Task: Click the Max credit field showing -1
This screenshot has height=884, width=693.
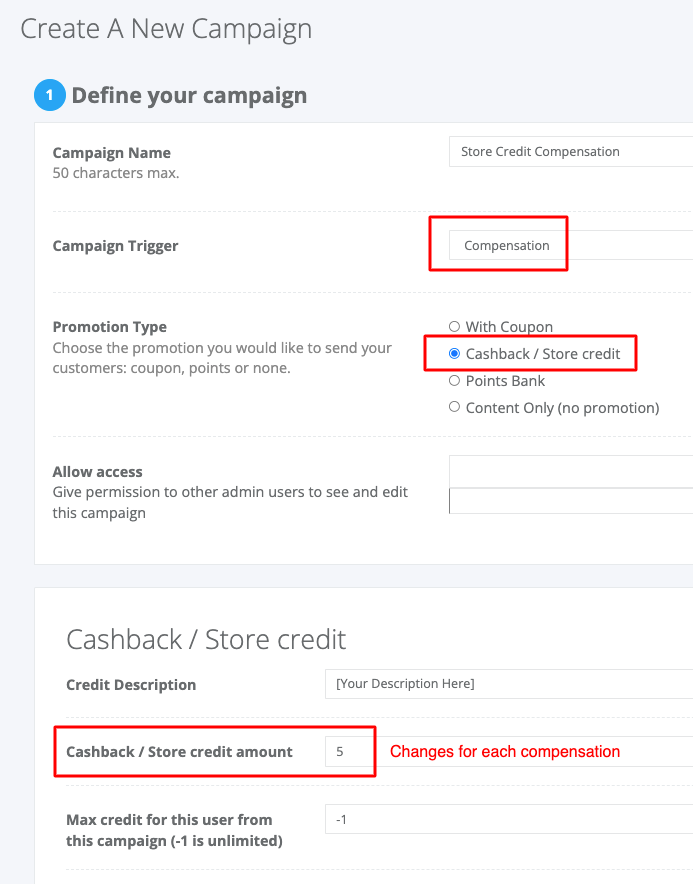Action: (x=509, y=819)
